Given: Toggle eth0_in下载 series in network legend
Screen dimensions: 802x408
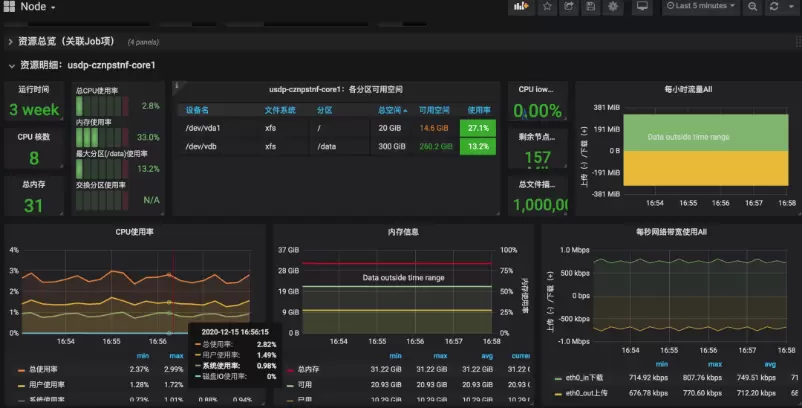Looking at the screenshot, I should (578, 378).
